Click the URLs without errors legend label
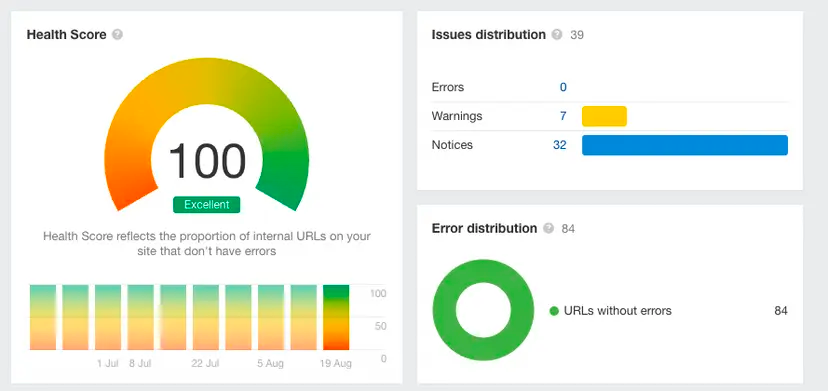 click(618, 311)
